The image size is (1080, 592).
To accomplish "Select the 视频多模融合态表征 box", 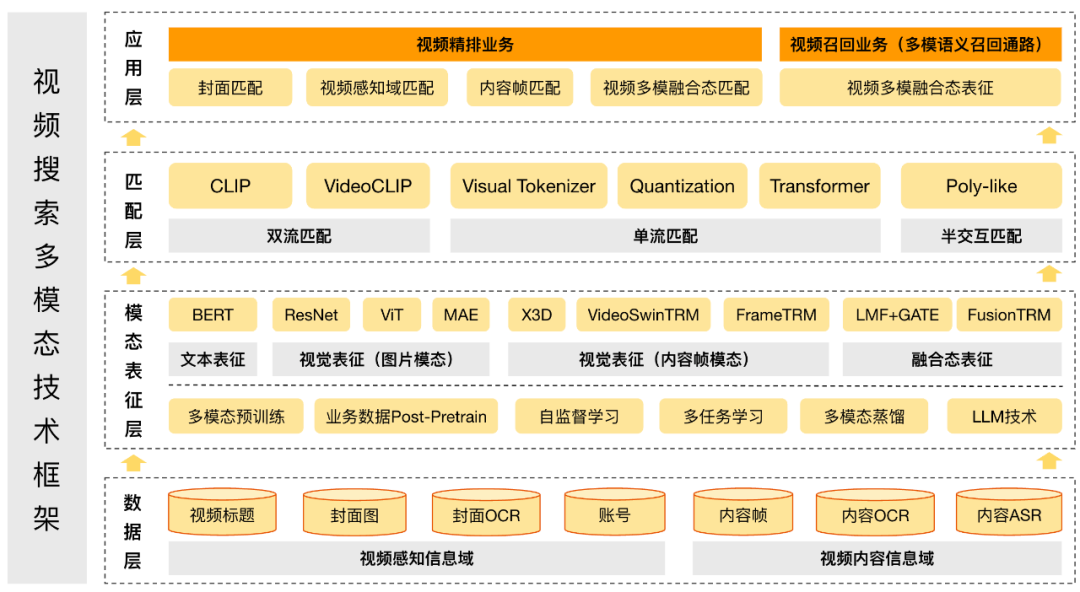I will click(x=920, y=88).
